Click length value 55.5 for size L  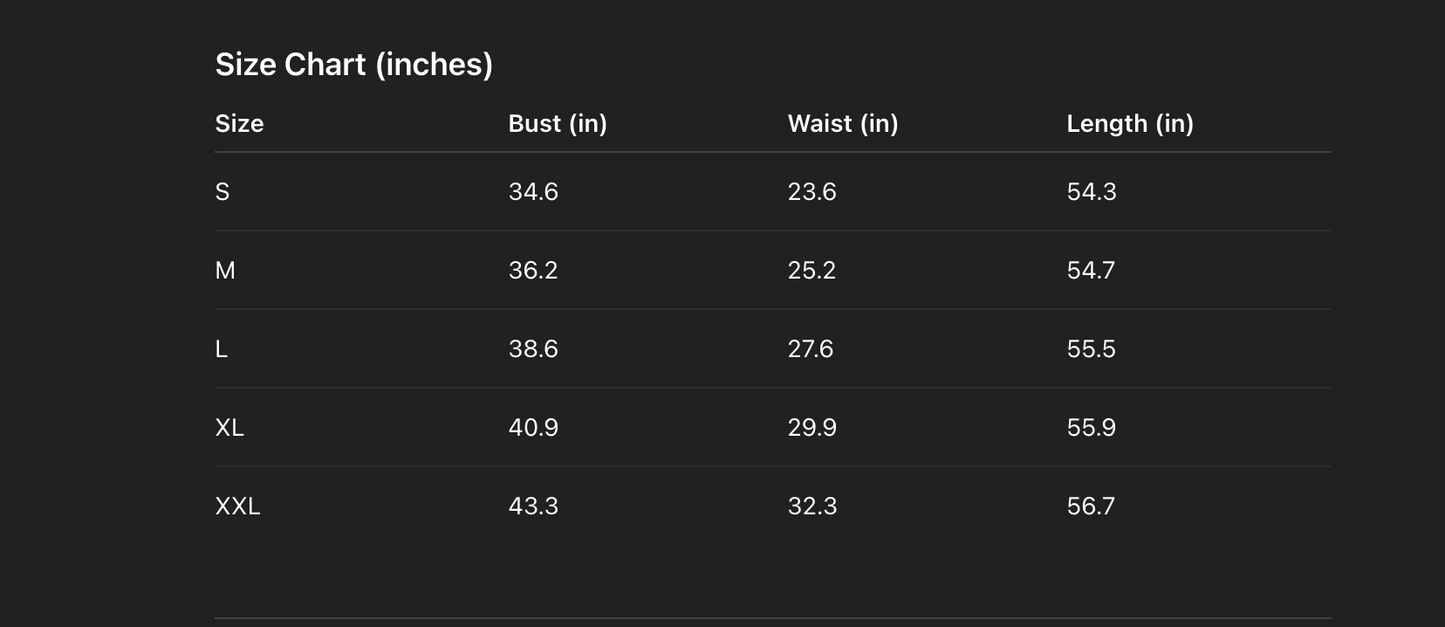1090,349
